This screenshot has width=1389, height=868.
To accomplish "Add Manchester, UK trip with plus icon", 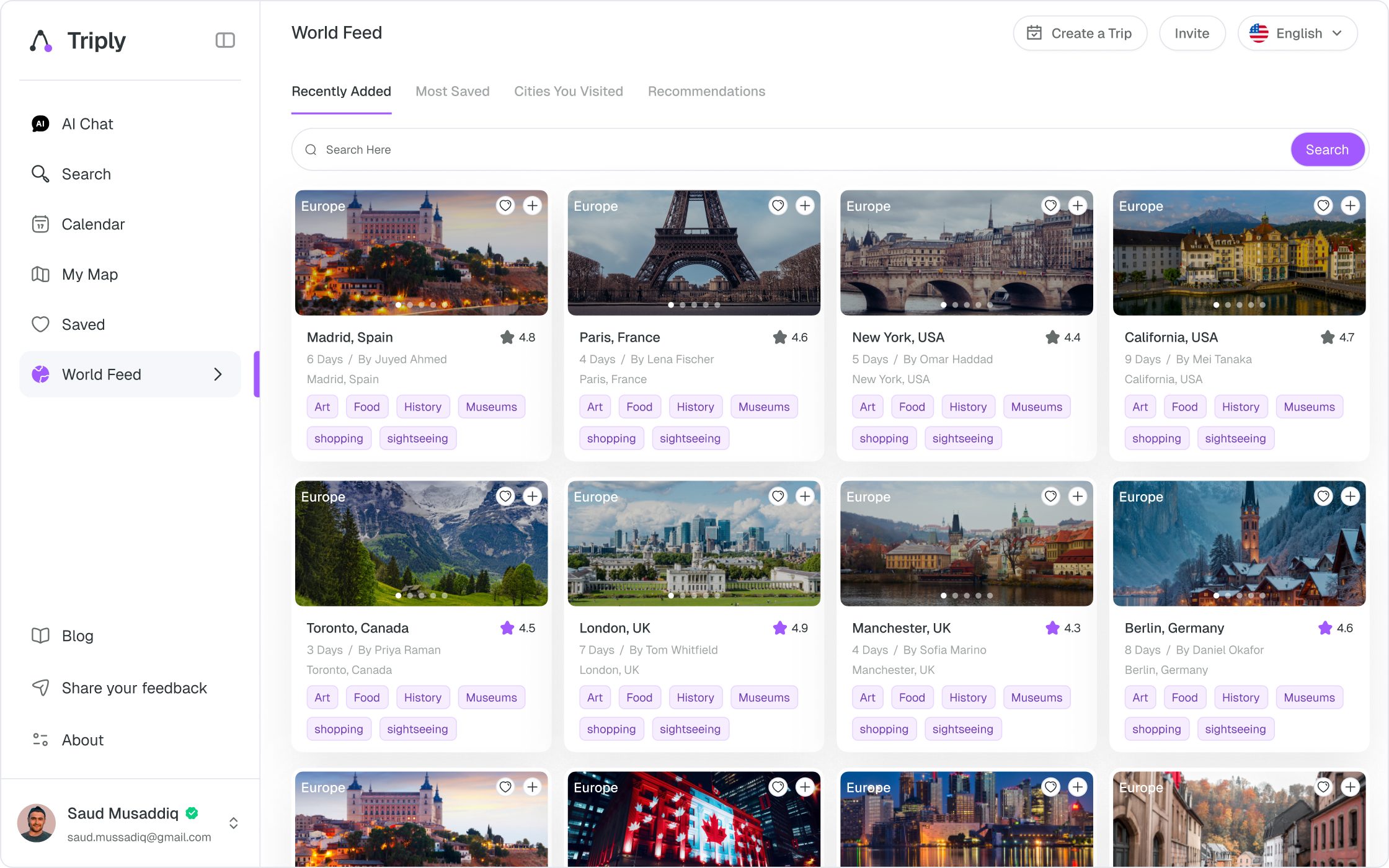I will (x=1078, y=496).
